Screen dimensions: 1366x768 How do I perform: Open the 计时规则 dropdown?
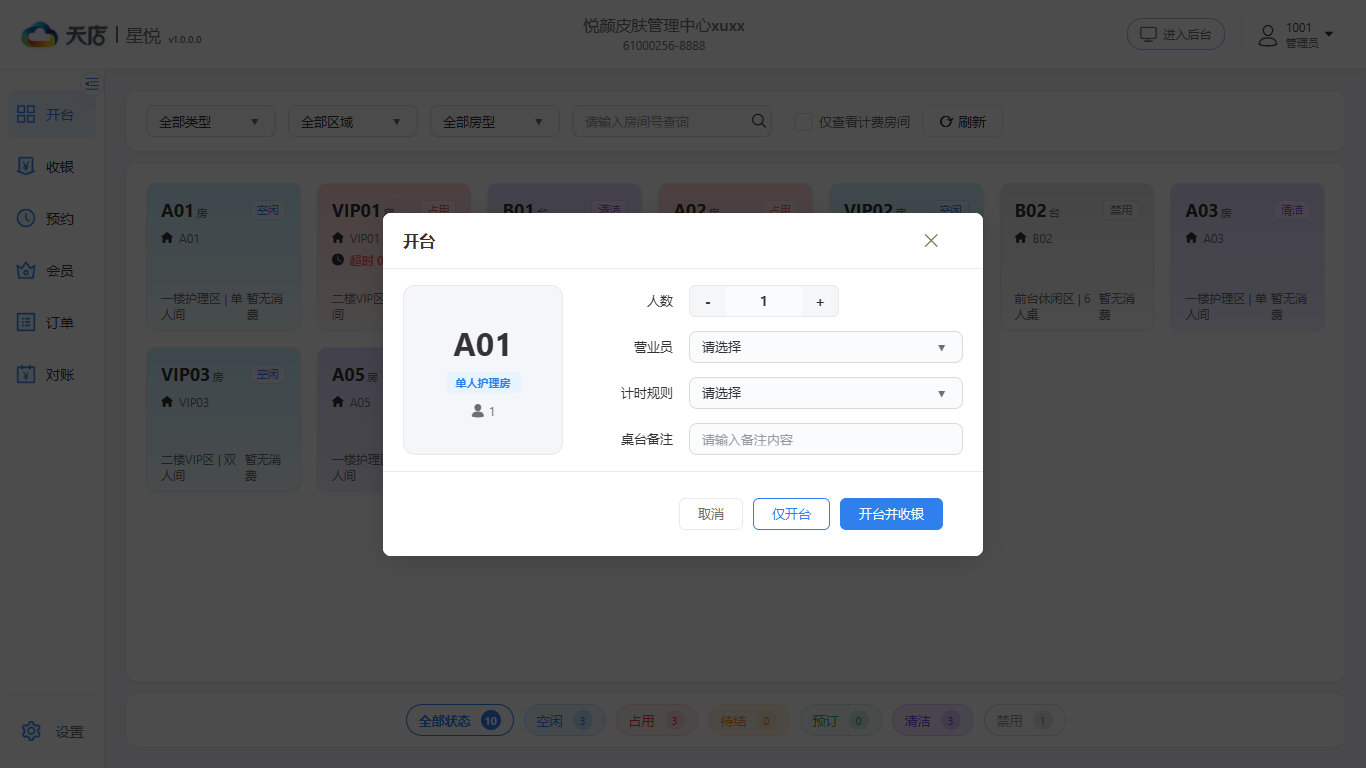pos(826,393)
